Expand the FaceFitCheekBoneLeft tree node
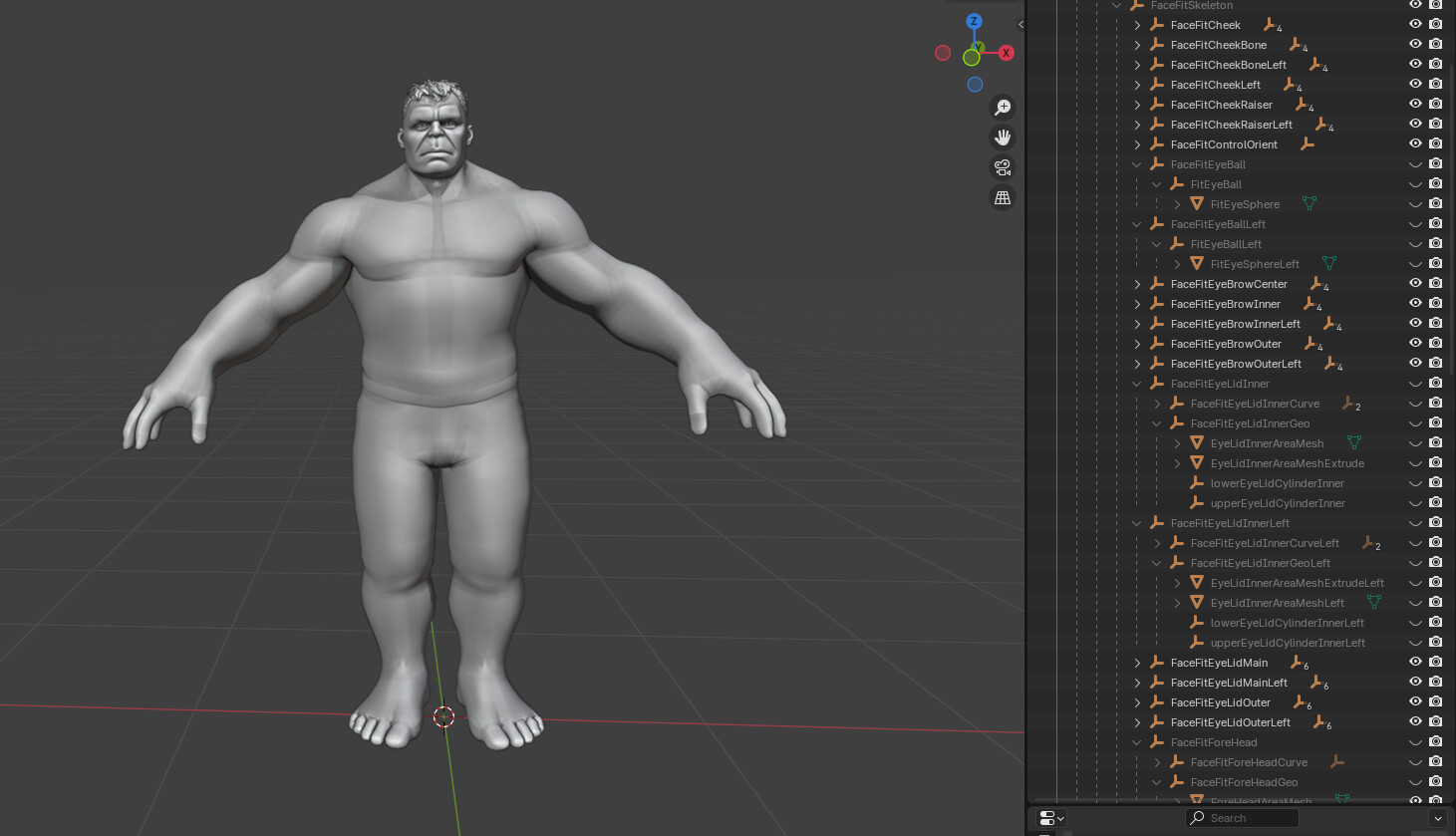The height and width of the screenshot is (836, 1456). click(1137, 65)
